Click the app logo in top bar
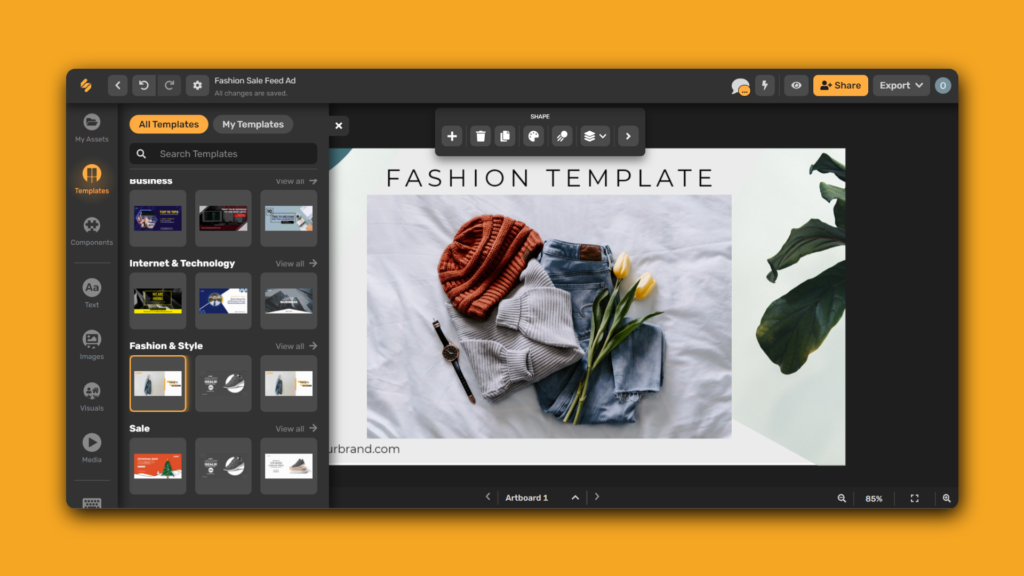The height and width of the screenshot is (576, 1024). [86, 86]
